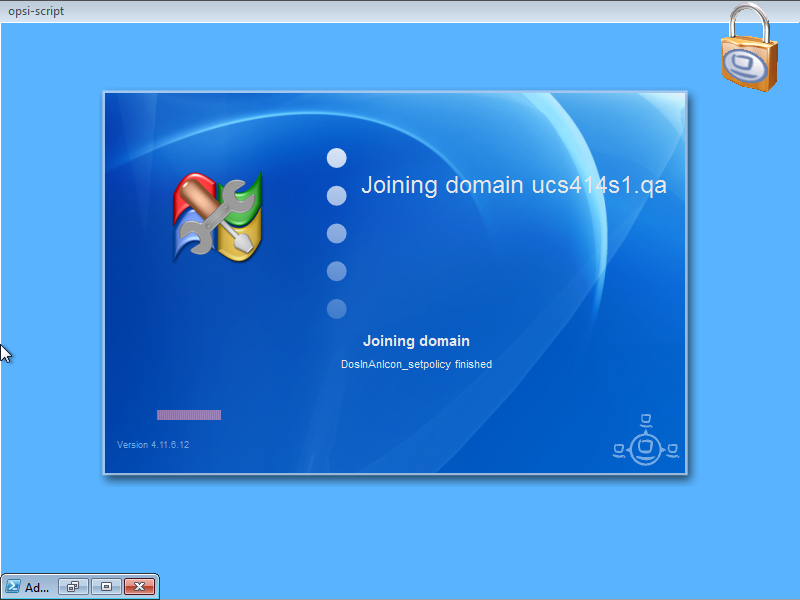Click the Windows tools logo in installer
The height and width of the screenshot is (600, 800).
coord(218,217)
